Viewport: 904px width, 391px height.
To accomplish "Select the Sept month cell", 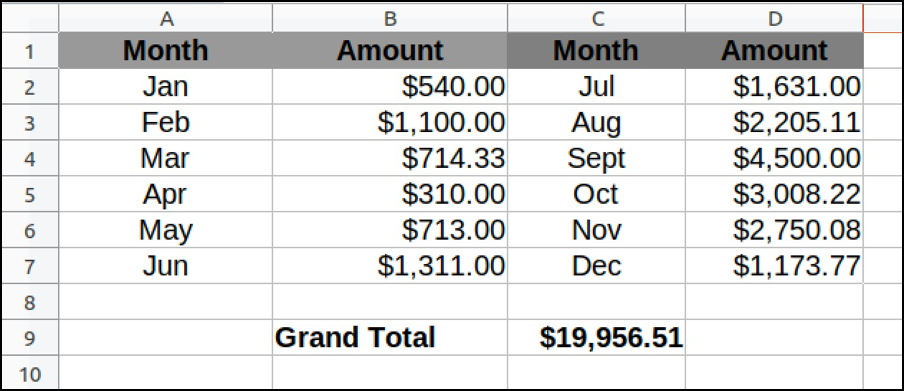I will pyautogui.click(x=597, y=158).
